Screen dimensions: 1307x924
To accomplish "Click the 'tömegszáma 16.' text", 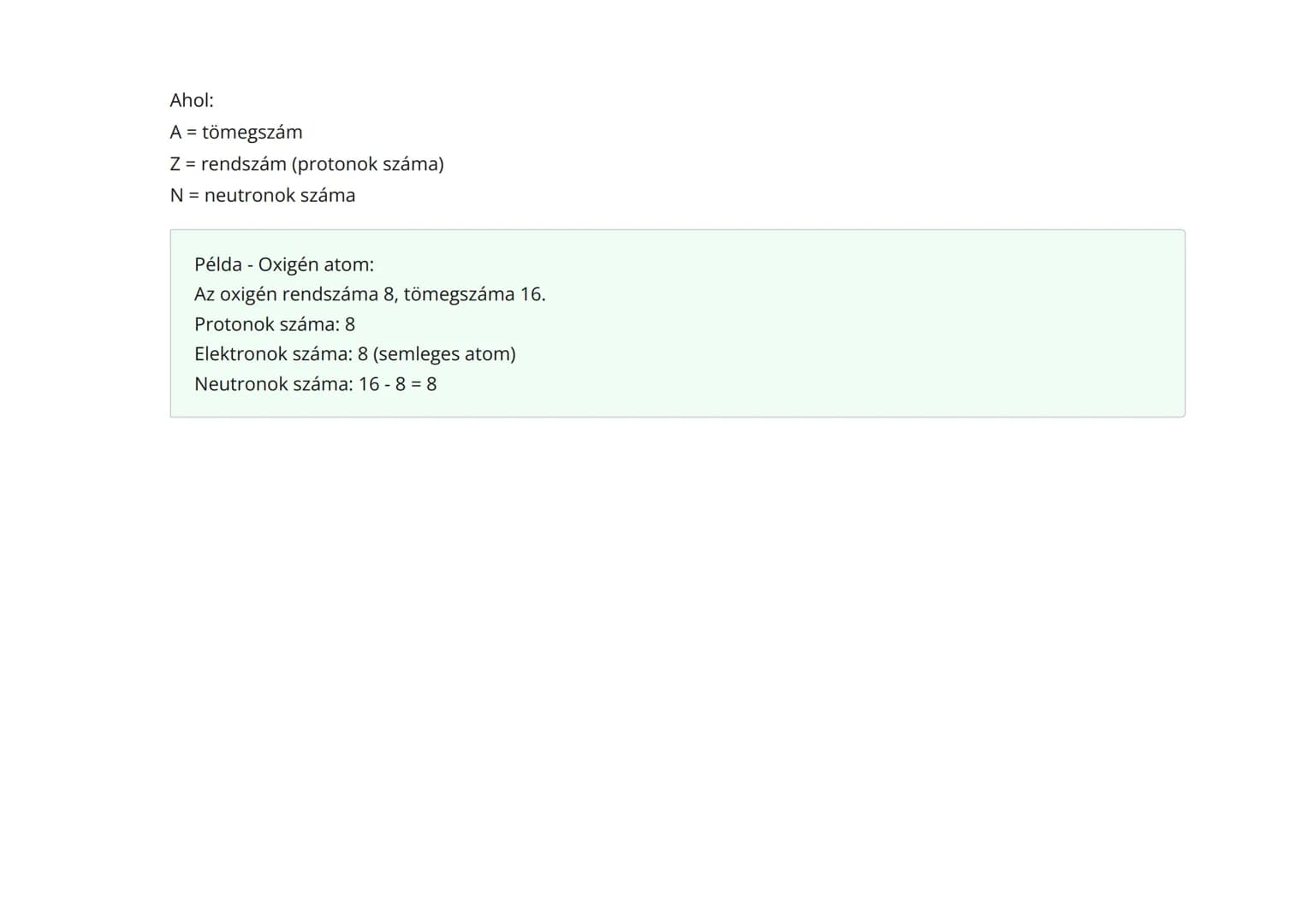I will [474, 294].
